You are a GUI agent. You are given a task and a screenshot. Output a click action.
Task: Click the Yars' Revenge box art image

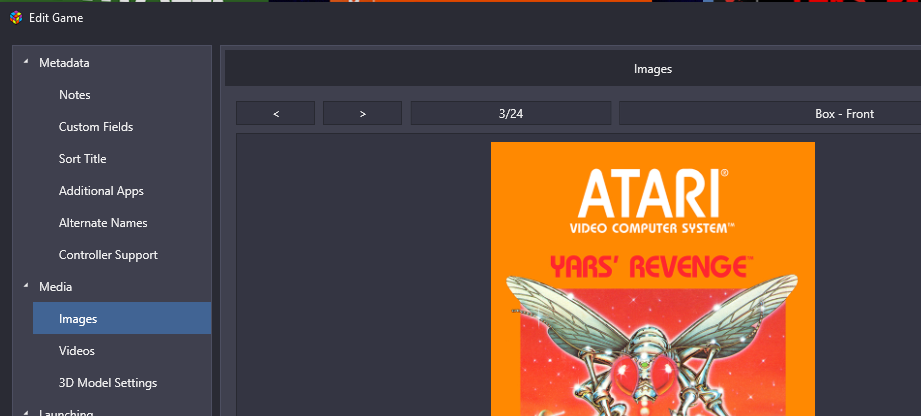tap(653, 279)
